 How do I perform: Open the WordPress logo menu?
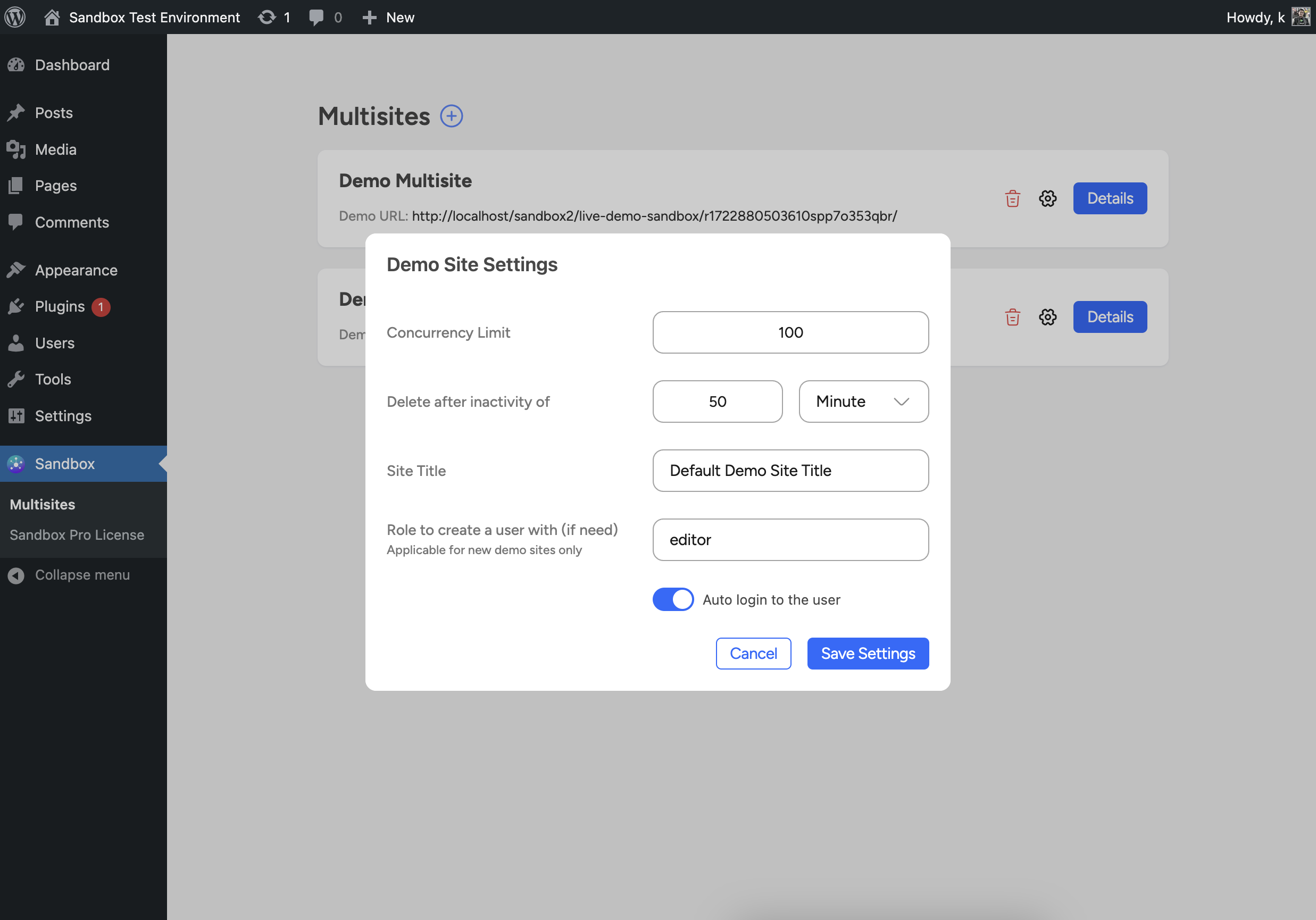15,17
